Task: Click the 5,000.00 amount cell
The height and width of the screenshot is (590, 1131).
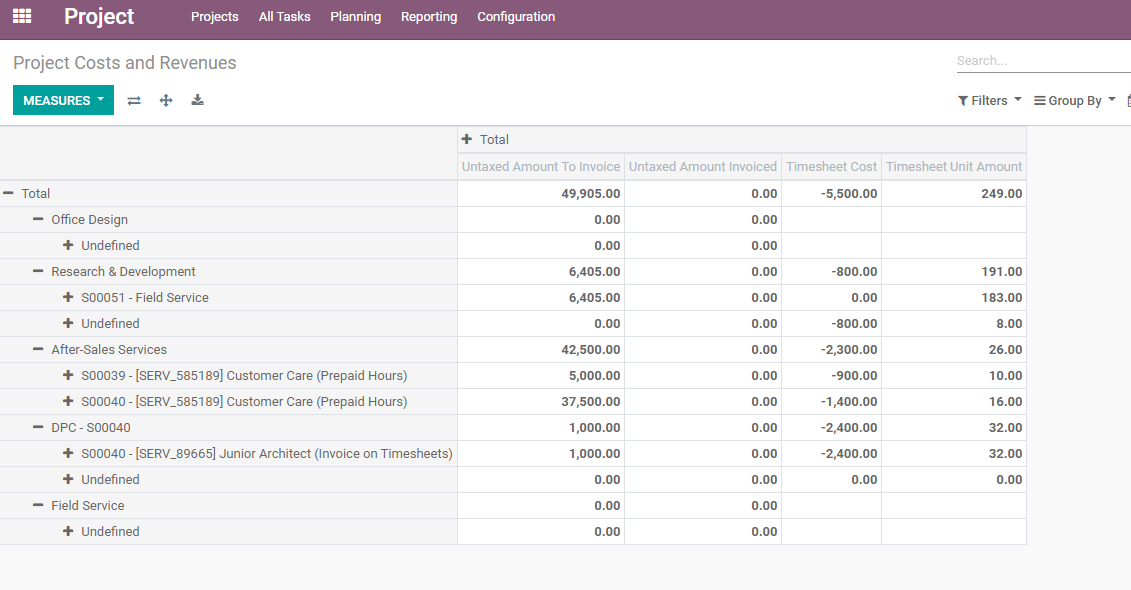Action: click(x=541, y=375)
